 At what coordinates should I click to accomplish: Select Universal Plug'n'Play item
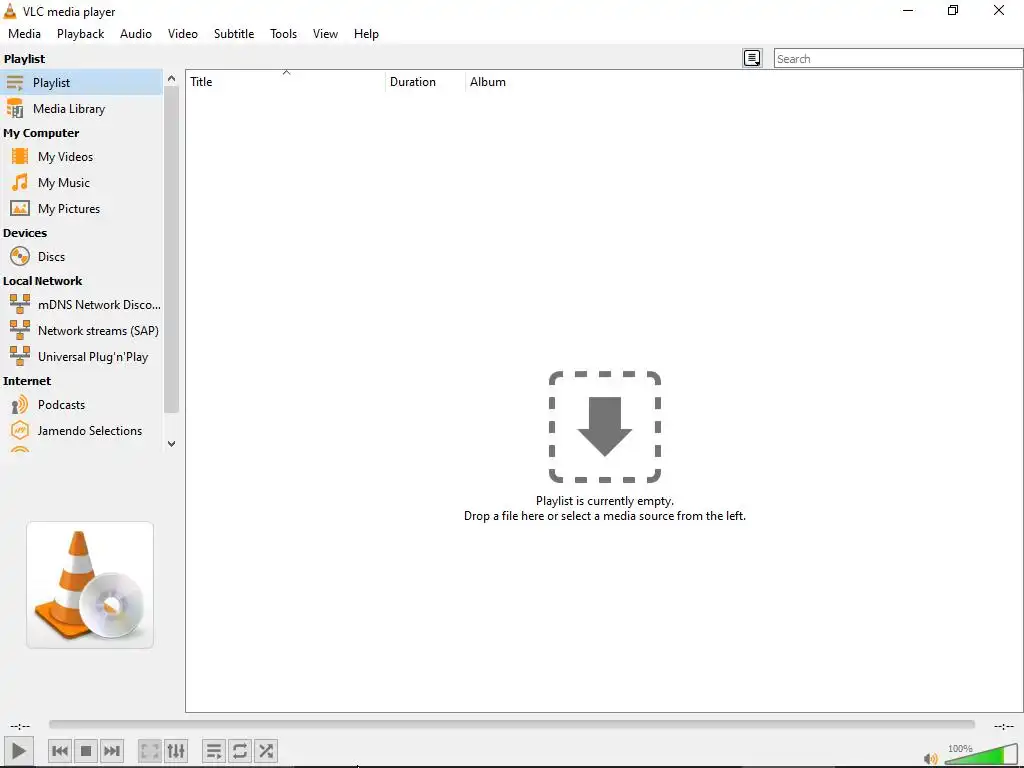coord(81,357)
